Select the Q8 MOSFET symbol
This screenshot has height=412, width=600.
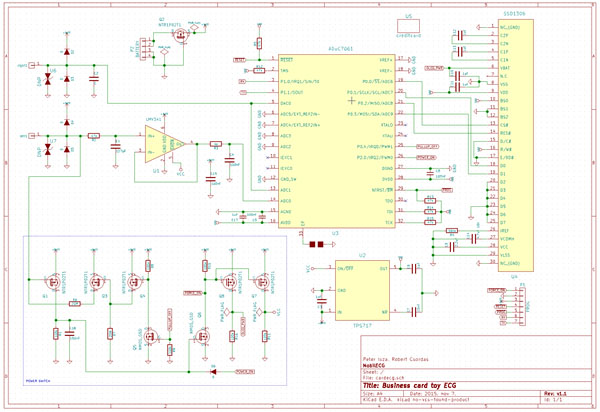(x=230, y=282)
